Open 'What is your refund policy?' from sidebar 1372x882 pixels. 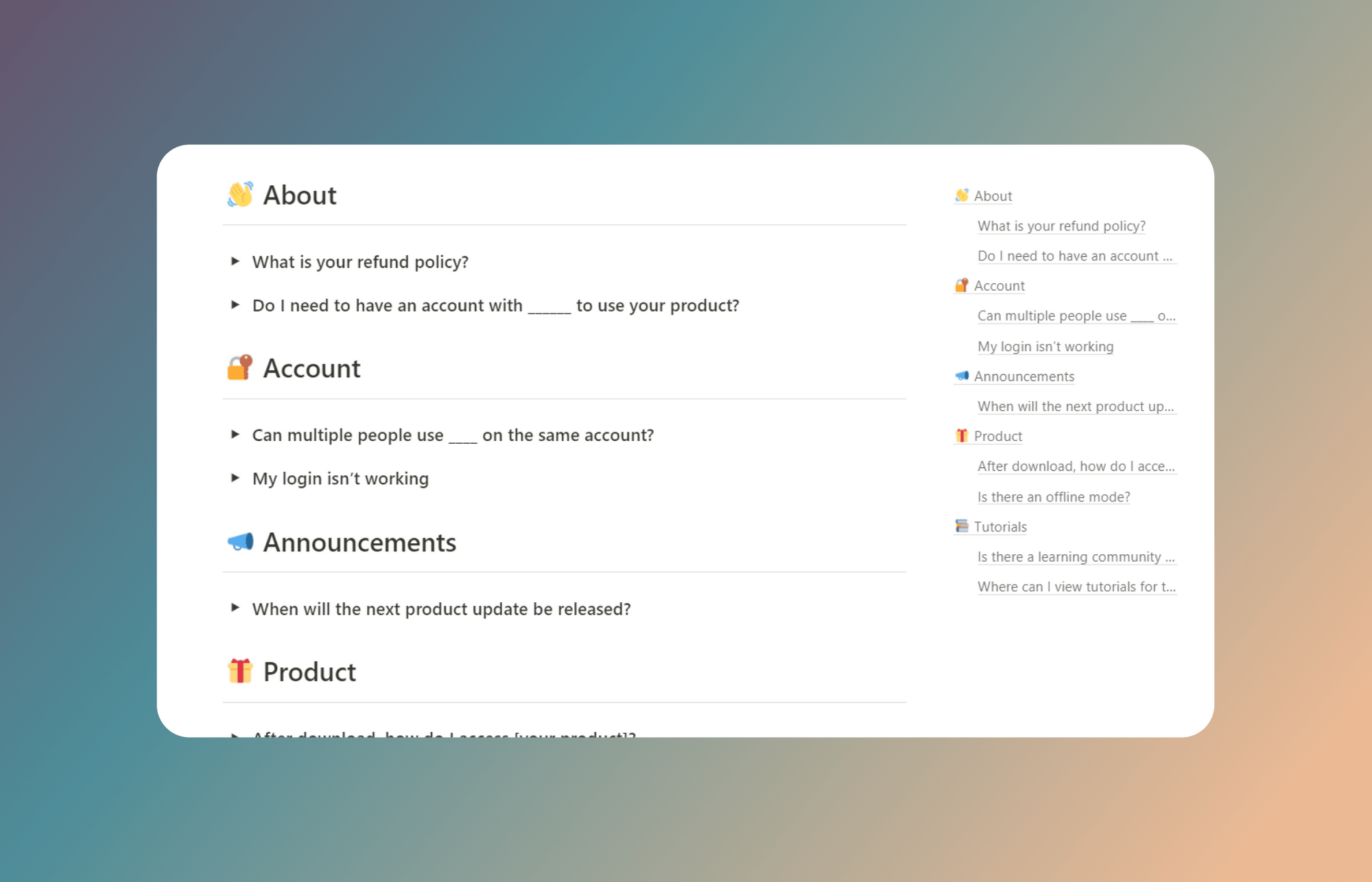point(1061,226)
